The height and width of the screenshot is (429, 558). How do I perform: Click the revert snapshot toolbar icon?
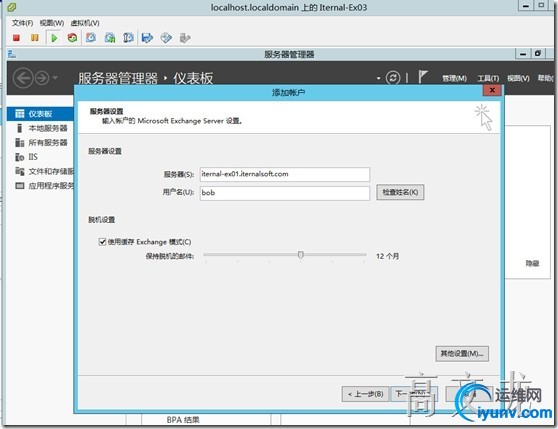click(x=110, y=38)
